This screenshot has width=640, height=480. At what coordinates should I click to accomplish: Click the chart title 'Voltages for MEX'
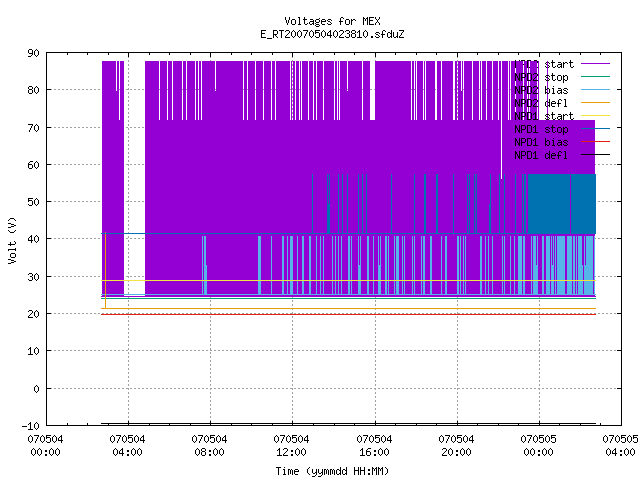click(332, 21)
